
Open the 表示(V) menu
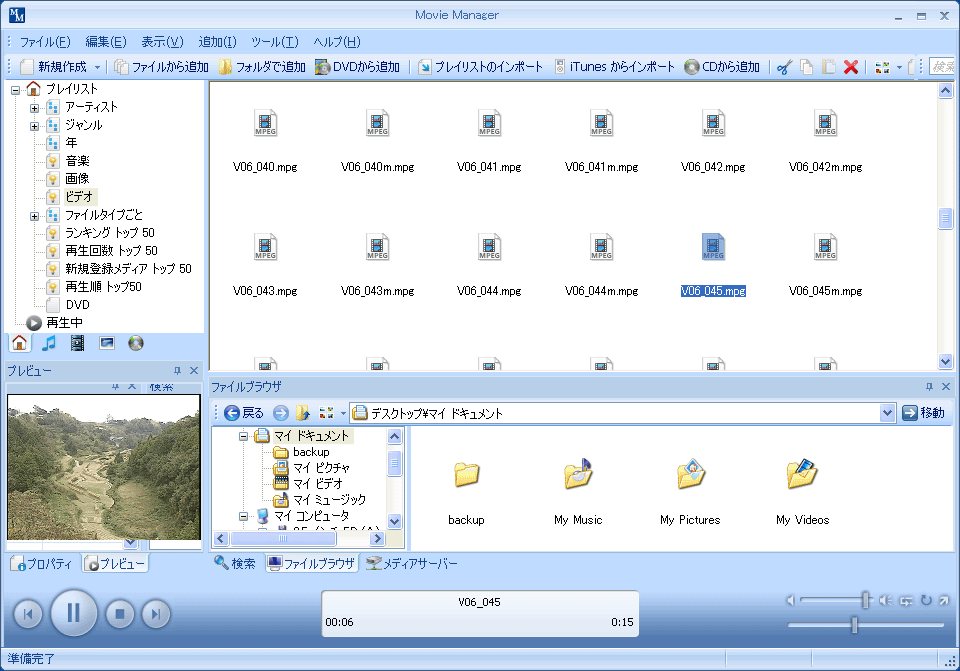162,42
